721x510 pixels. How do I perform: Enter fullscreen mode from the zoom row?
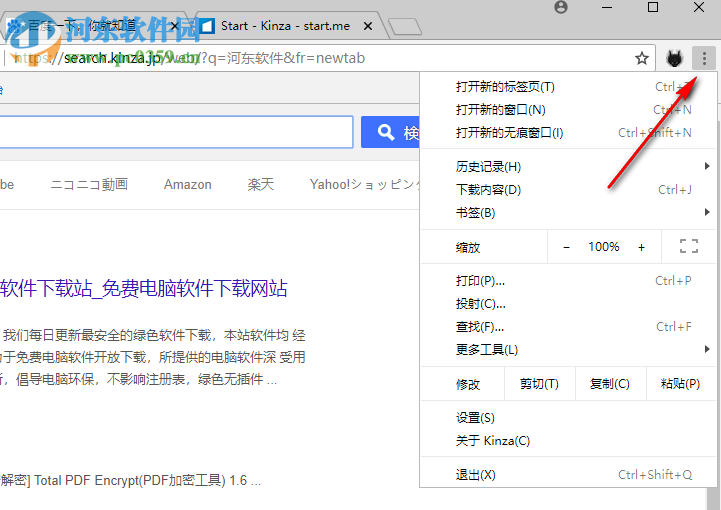(688, 246)
